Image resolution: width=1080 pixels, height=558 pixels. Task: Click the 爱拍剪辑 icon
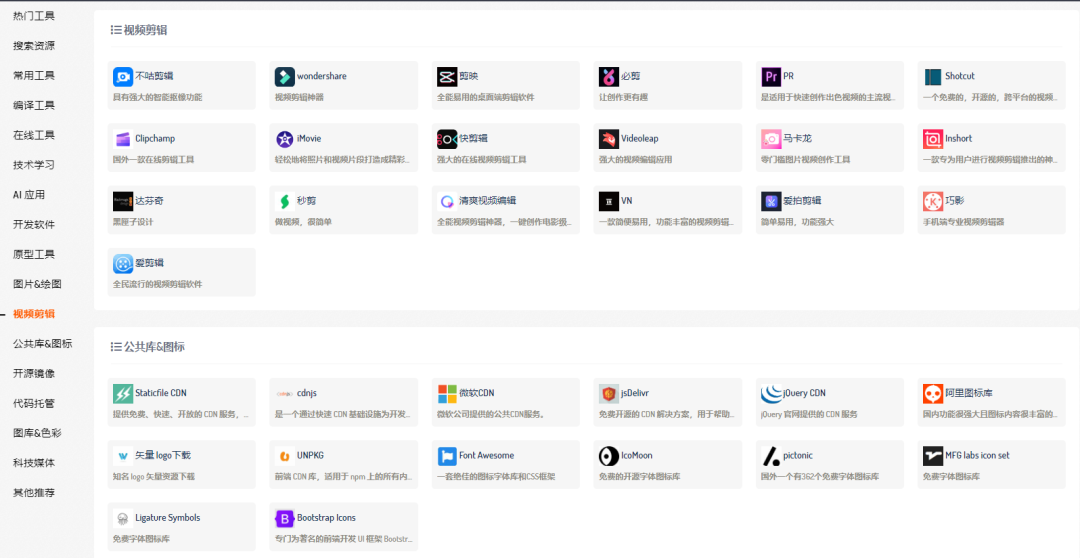tap(771, 201)
